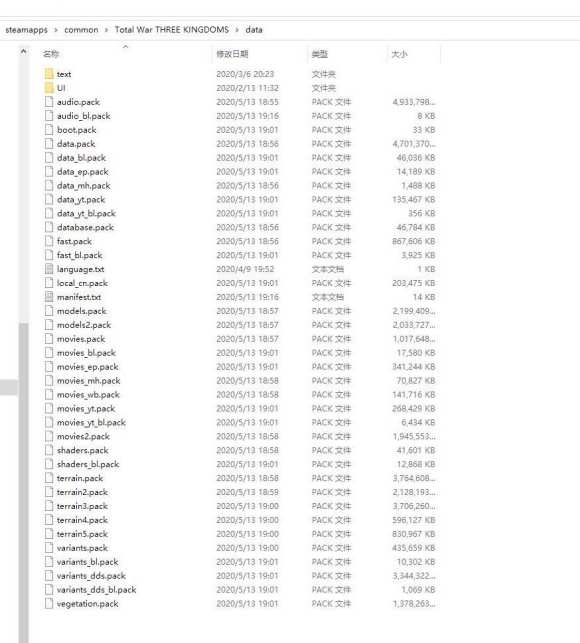
Task: Go to the common folder breadcrumb
Action: pos(81,30)
